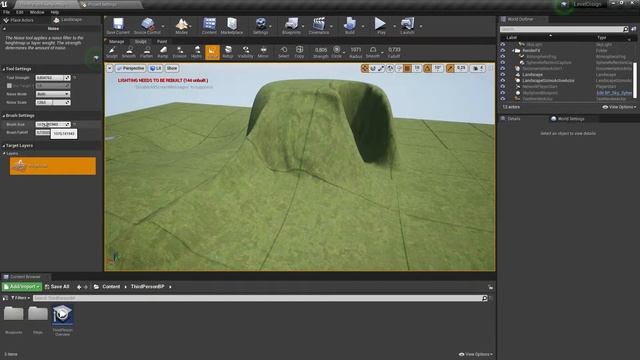This screenshot has height=360, width=640.
Task: Select the region Select tool
Action: point(284,52)
